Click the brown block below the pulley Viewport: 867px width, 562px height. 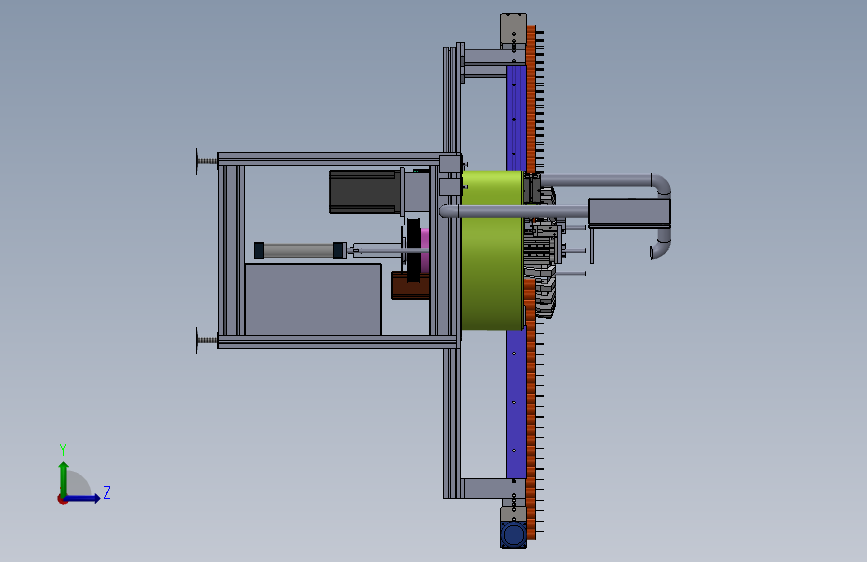coord(410,286)
